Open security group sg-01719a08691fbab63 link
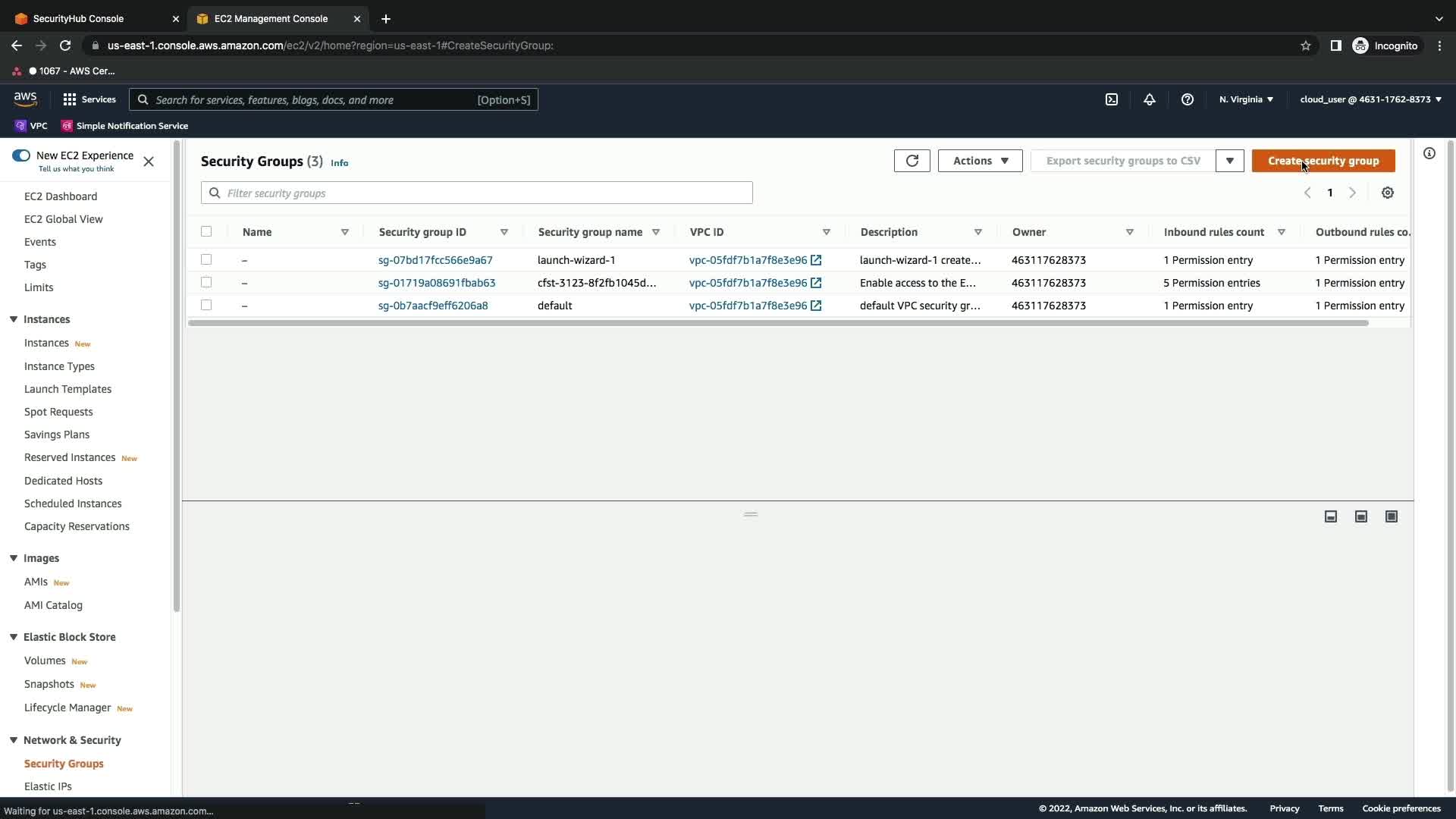The width and height of the screenshot is (1456, 819). [437, 283]
